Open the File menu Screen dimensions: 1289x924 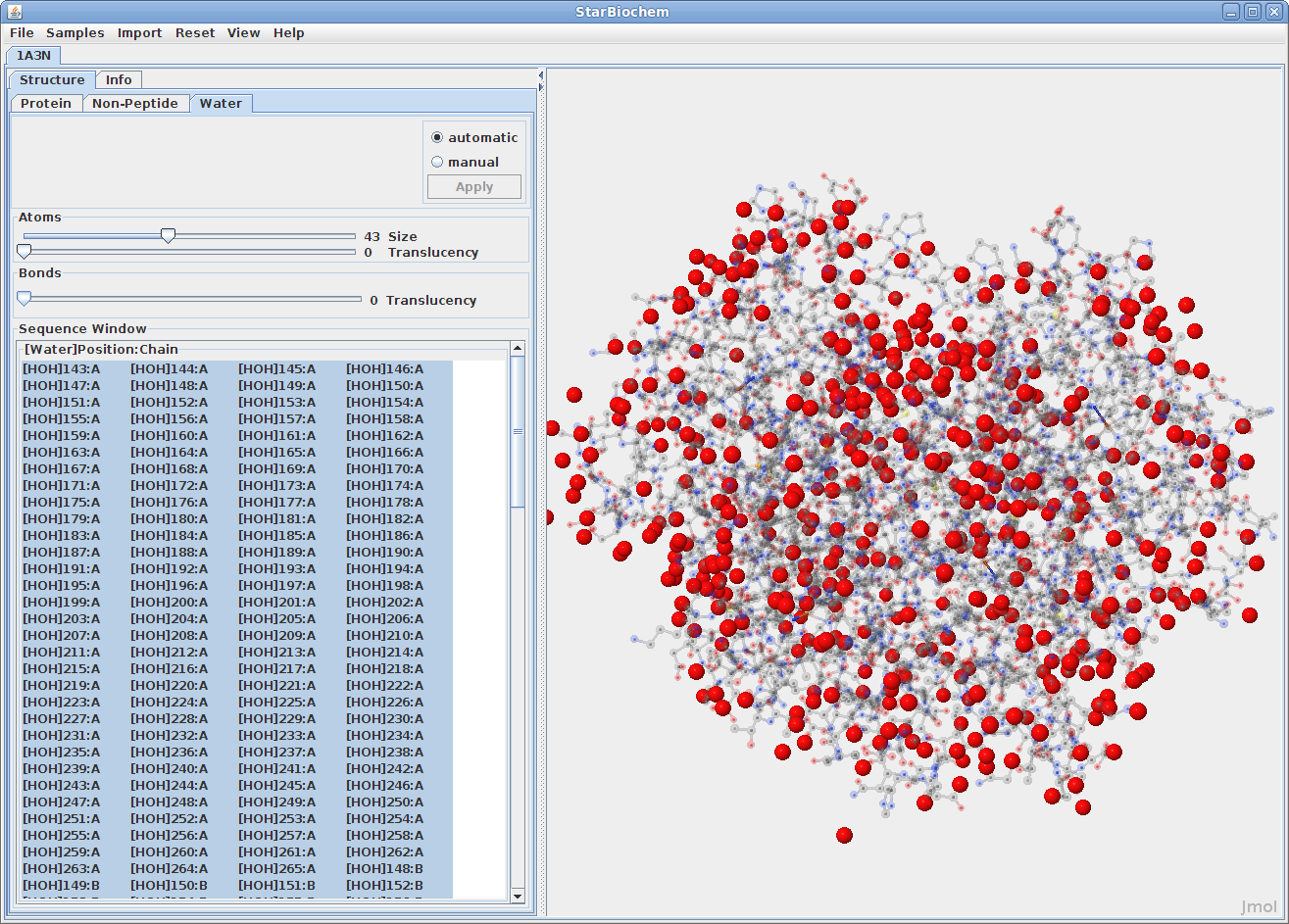click(x=22, y=32)
